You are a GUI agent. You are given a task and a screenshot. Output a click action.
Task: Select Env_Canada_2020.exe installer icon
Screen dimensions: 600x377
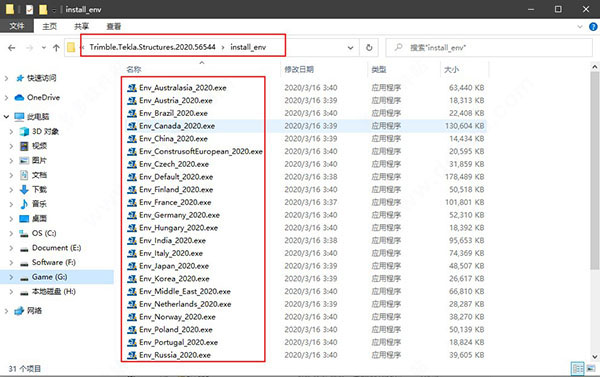132,126
